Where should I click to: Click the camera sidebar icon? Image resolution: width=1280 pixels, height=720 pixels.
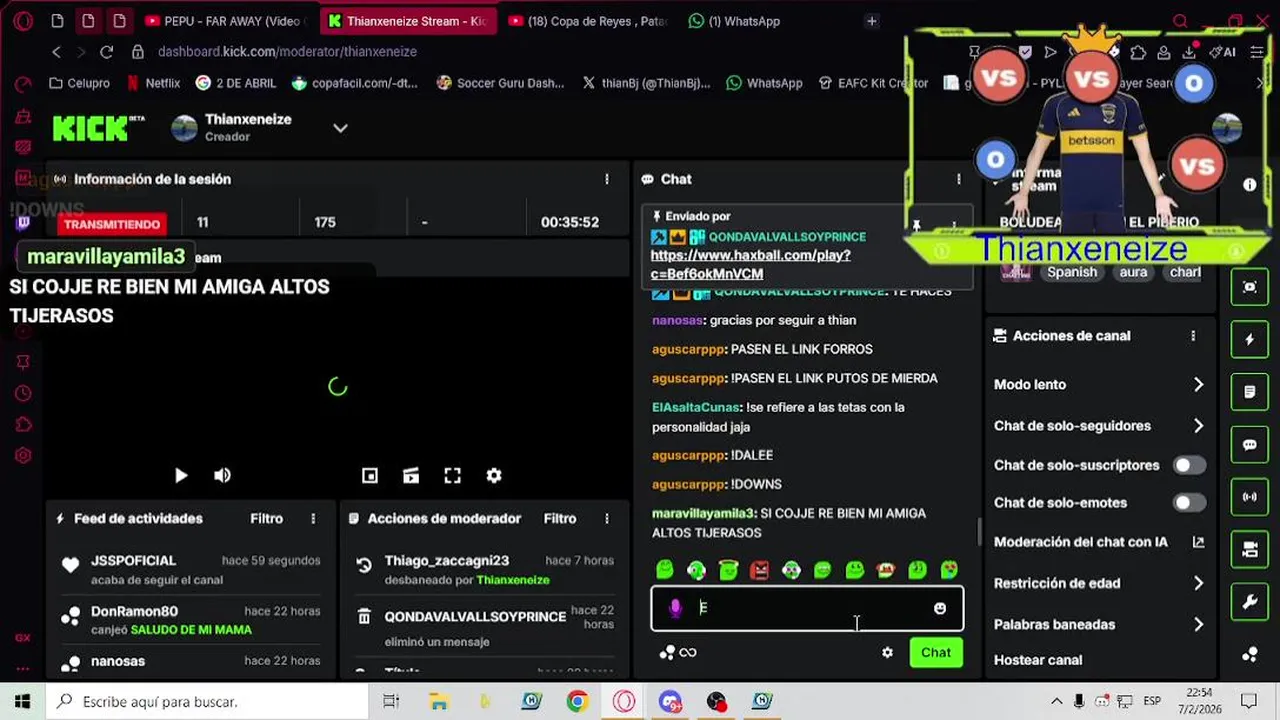1250,549
